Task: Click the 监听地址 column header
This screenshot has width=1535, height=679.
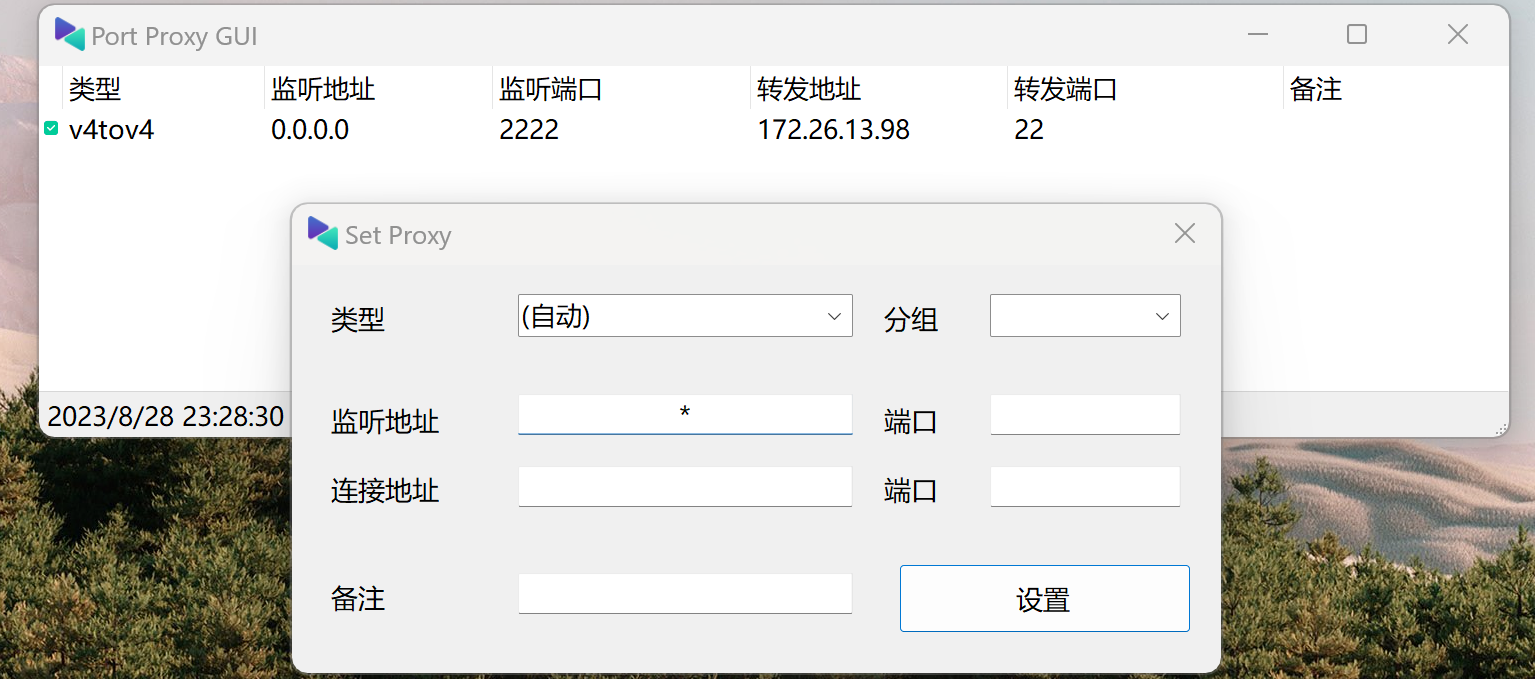Action: (x=322, y=89)
